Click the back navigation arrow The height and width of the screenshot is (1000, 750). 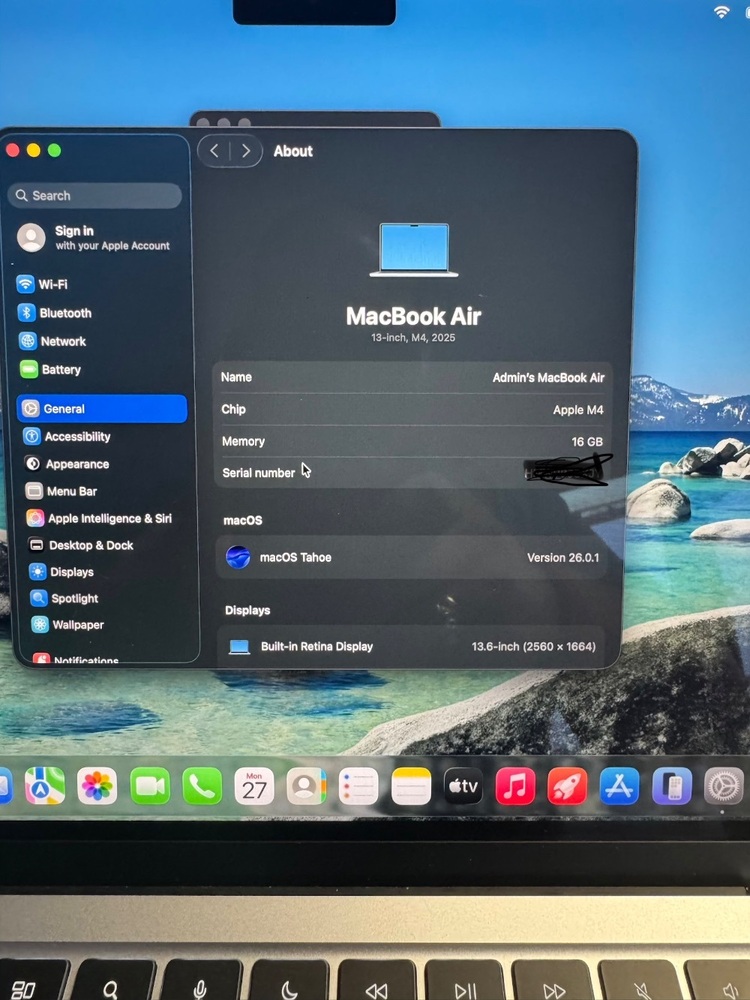tap(215, 151)
